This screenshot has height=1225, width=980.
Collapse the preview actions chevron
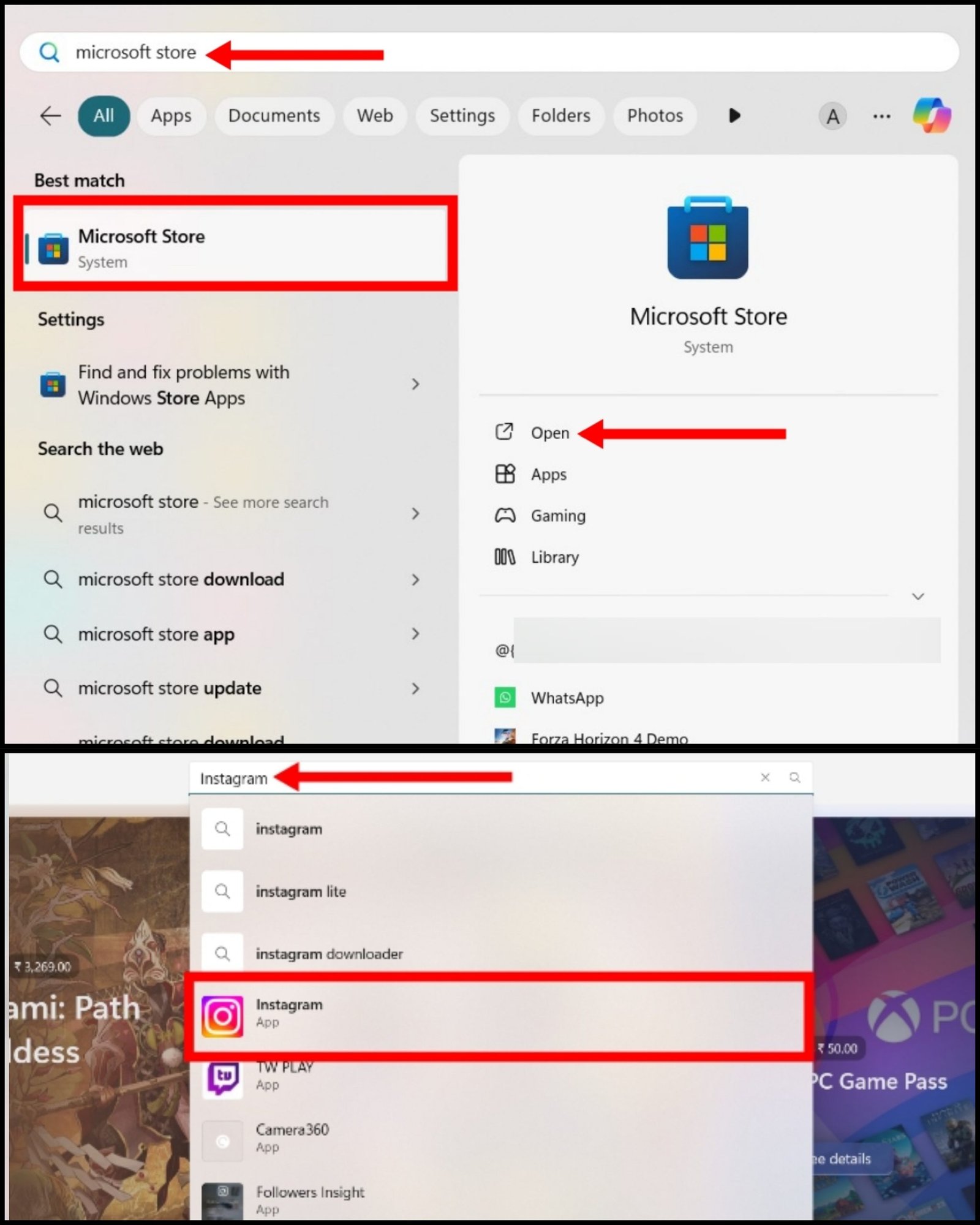[918, 596]
